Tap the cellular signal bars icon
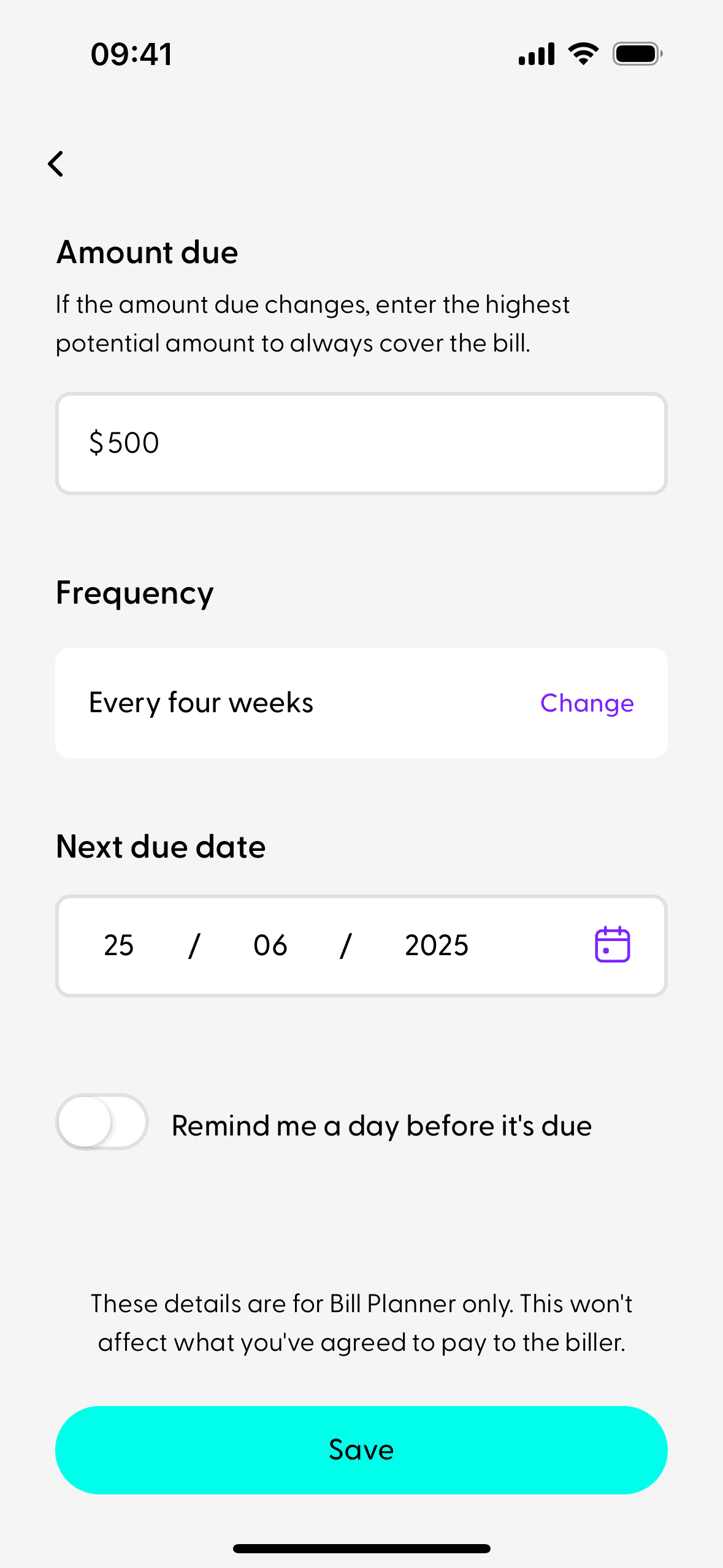The height and width of the screenshot is (1568, 723). coord(537,54)
